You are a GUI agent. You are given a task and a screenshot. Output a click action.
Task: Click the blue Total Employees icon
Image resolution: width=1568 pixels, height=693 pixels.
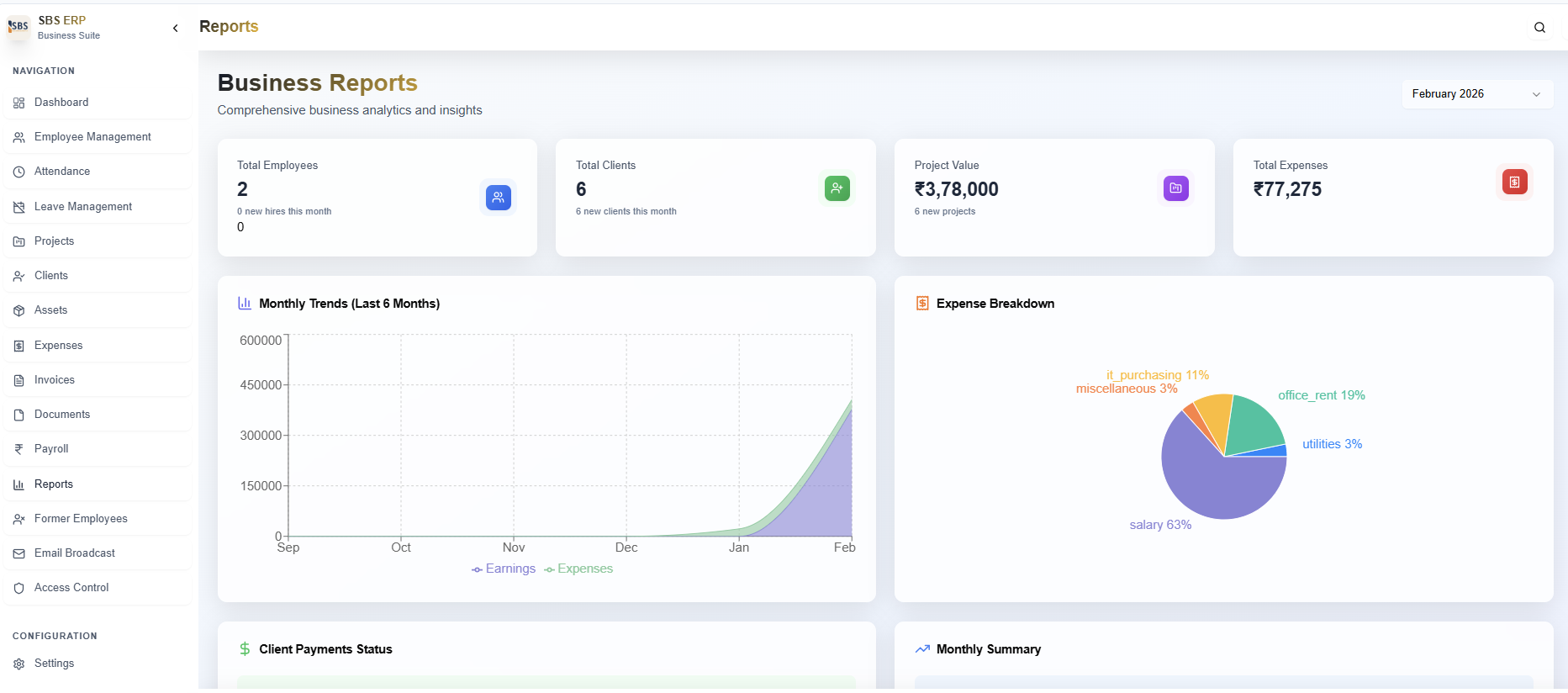499,198
